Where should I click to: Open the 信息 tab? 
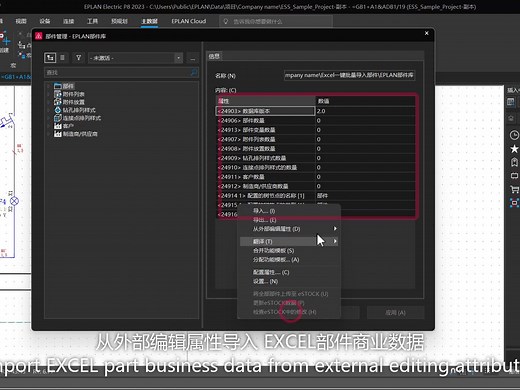point(214,56)
